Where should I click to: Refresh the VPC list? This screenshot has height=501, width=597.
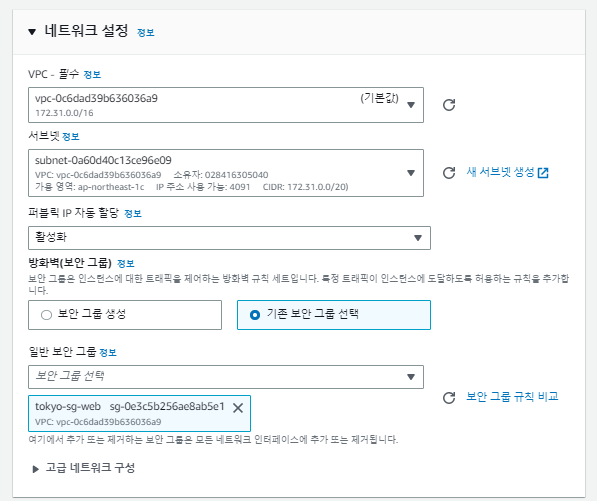coord(449,105)
